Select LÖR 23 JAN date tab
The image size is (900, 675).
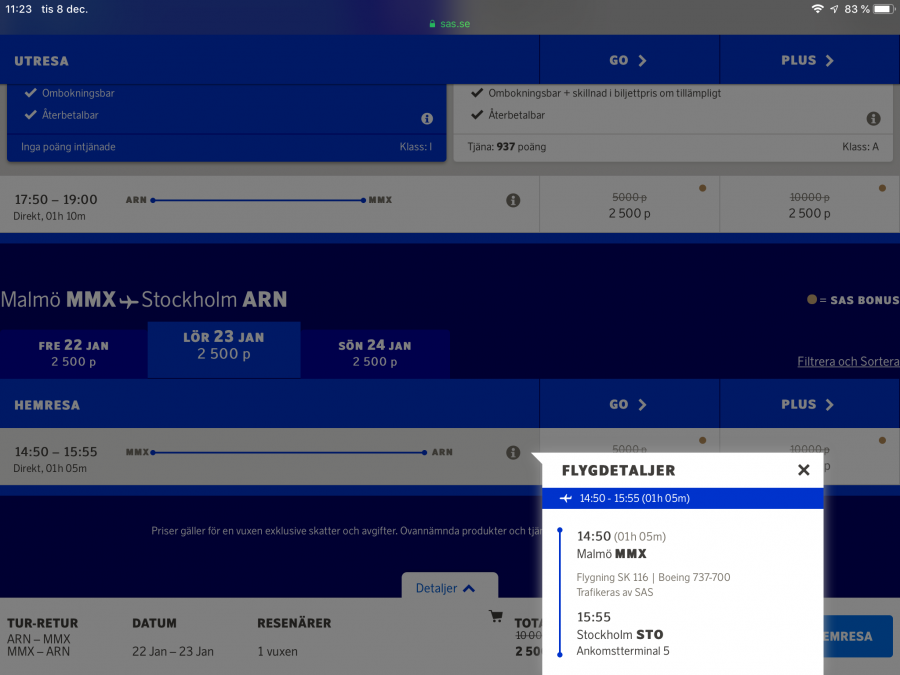pyautogui.click(x=224, y=346)
